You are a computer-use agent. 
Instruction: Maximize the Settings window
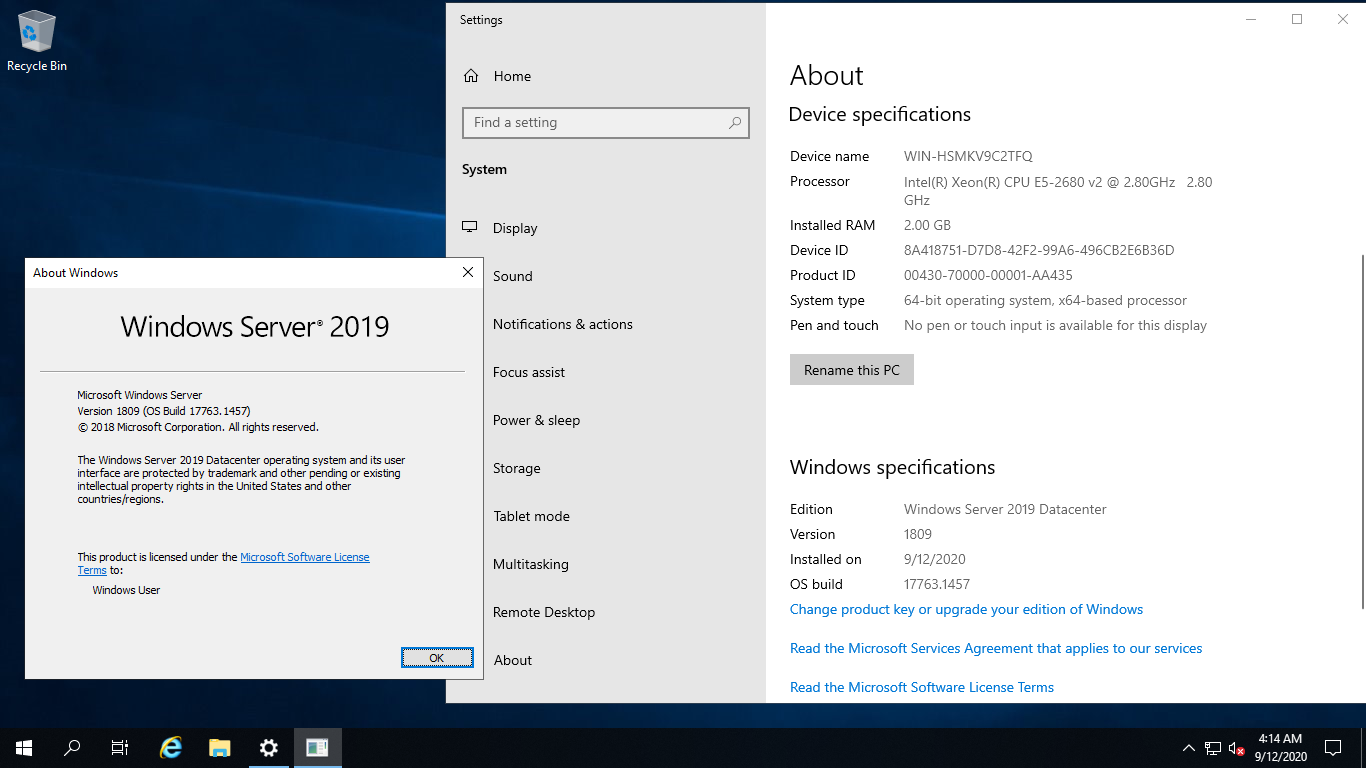1297,19
